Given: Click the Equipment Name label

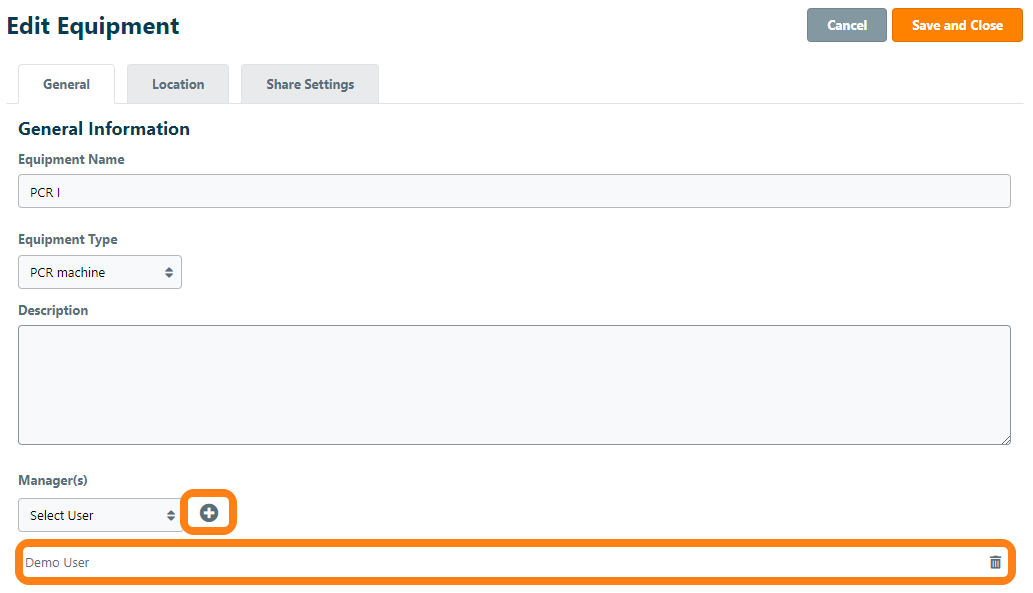Looking at the screenshot, I should (x=71, y=159).
